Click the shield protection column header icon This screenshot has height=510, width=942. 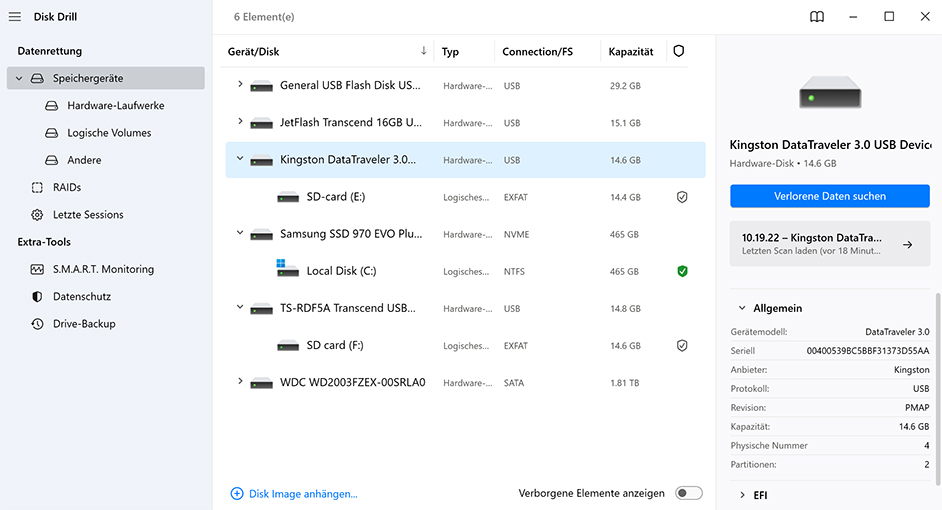[679, 51]
